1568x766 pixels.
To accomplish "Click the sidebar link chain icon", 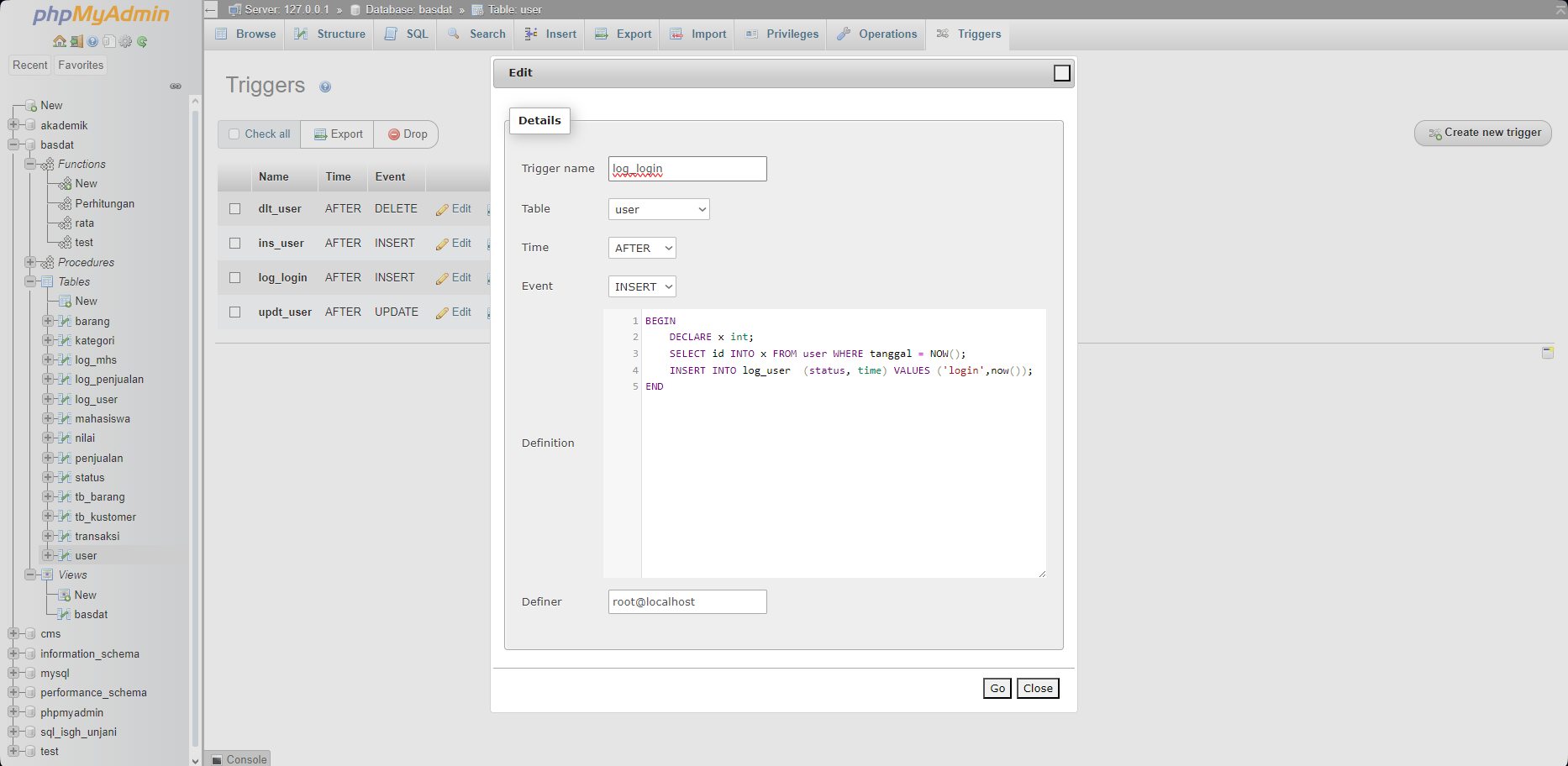I will click(x=176, y=86).
